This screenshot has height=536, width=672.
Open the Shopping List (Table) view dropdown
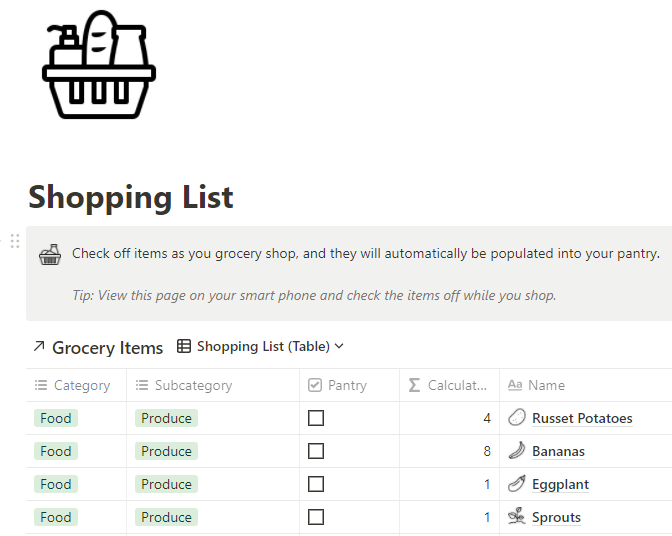[260, 346]
